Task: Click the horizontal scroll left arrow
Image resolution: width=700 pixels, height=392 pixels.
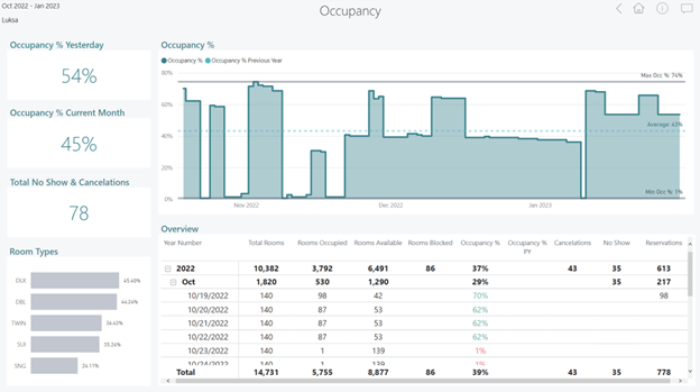Action: 168,381
